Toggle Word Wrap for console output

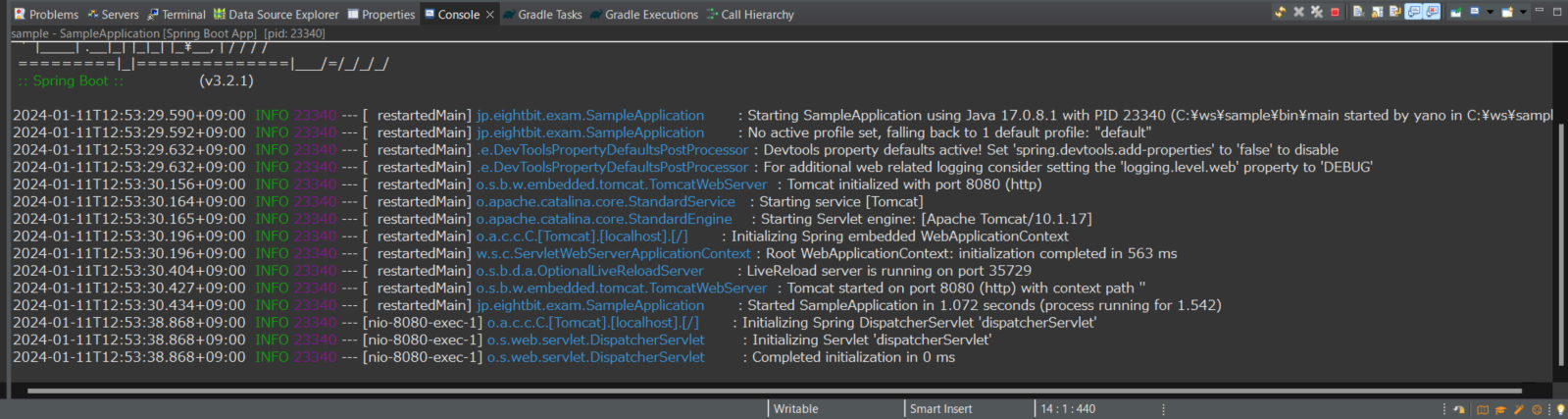1395,12
